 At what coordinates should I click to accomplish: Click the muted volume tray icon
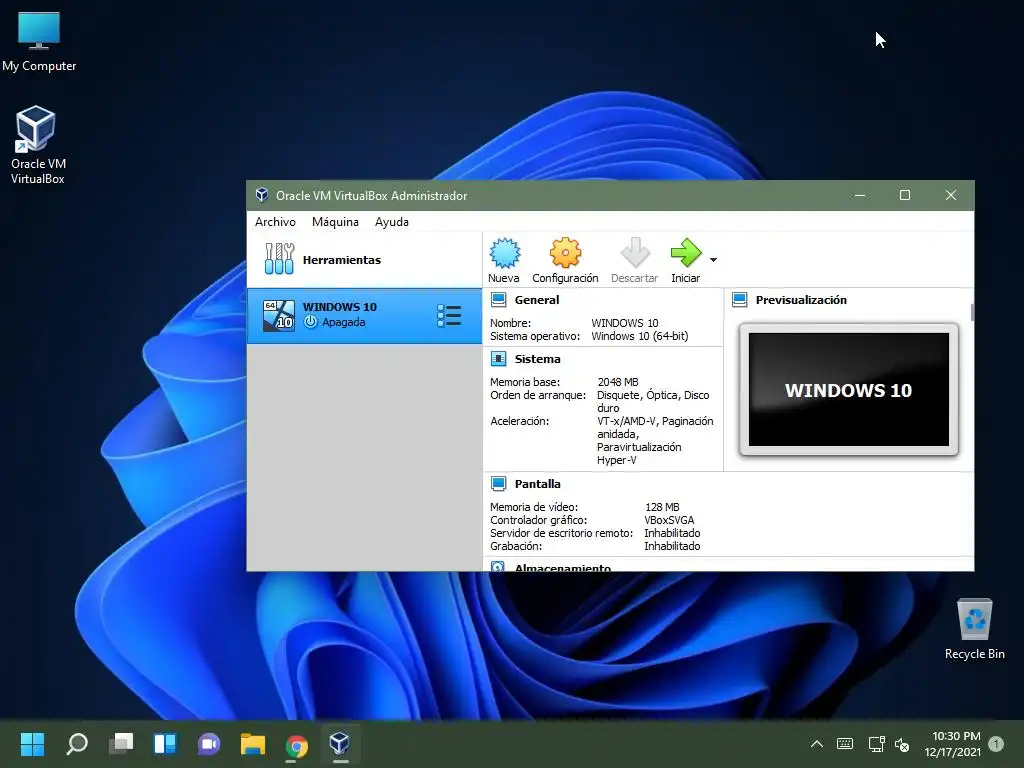[x=902, y=744]
